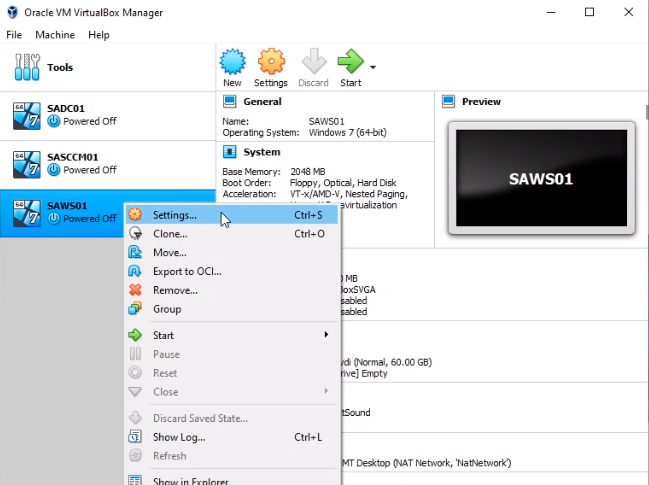Click the SAWS01 VM icon in the list
This screenshot has width=649, height=485.
pos(27,214)
